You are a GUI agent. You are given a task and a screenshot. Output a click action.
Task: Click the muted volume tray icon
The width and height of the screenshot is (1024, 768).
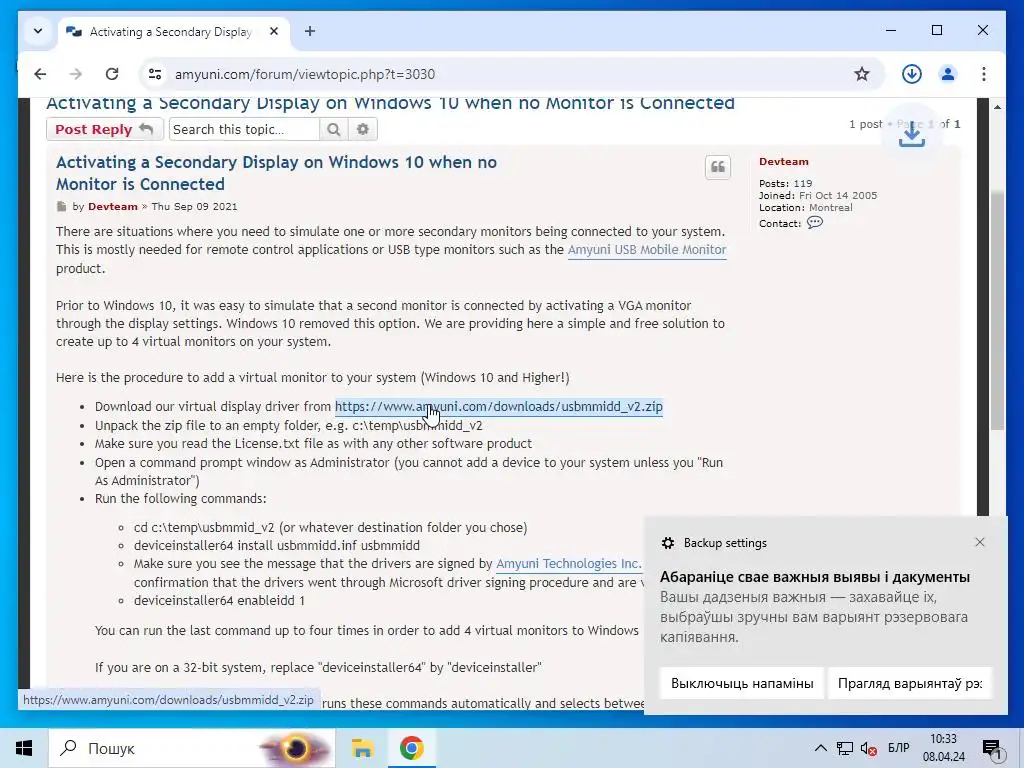click(869, 748)
